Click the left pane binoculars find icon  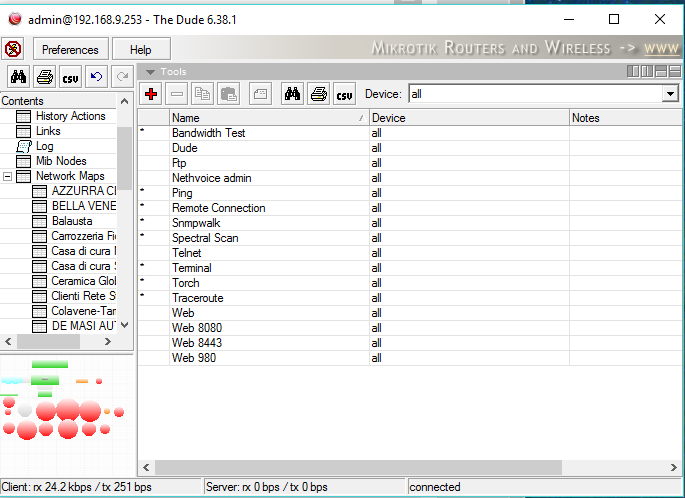[x=19, y=77]
